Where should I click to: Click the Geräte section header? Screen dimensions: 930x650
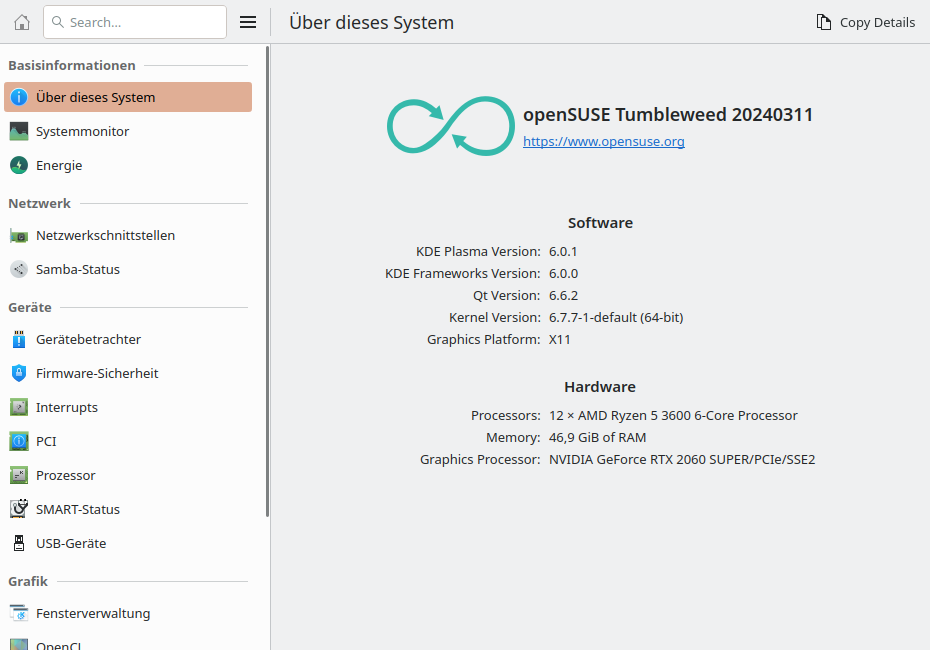pos(30,307)
